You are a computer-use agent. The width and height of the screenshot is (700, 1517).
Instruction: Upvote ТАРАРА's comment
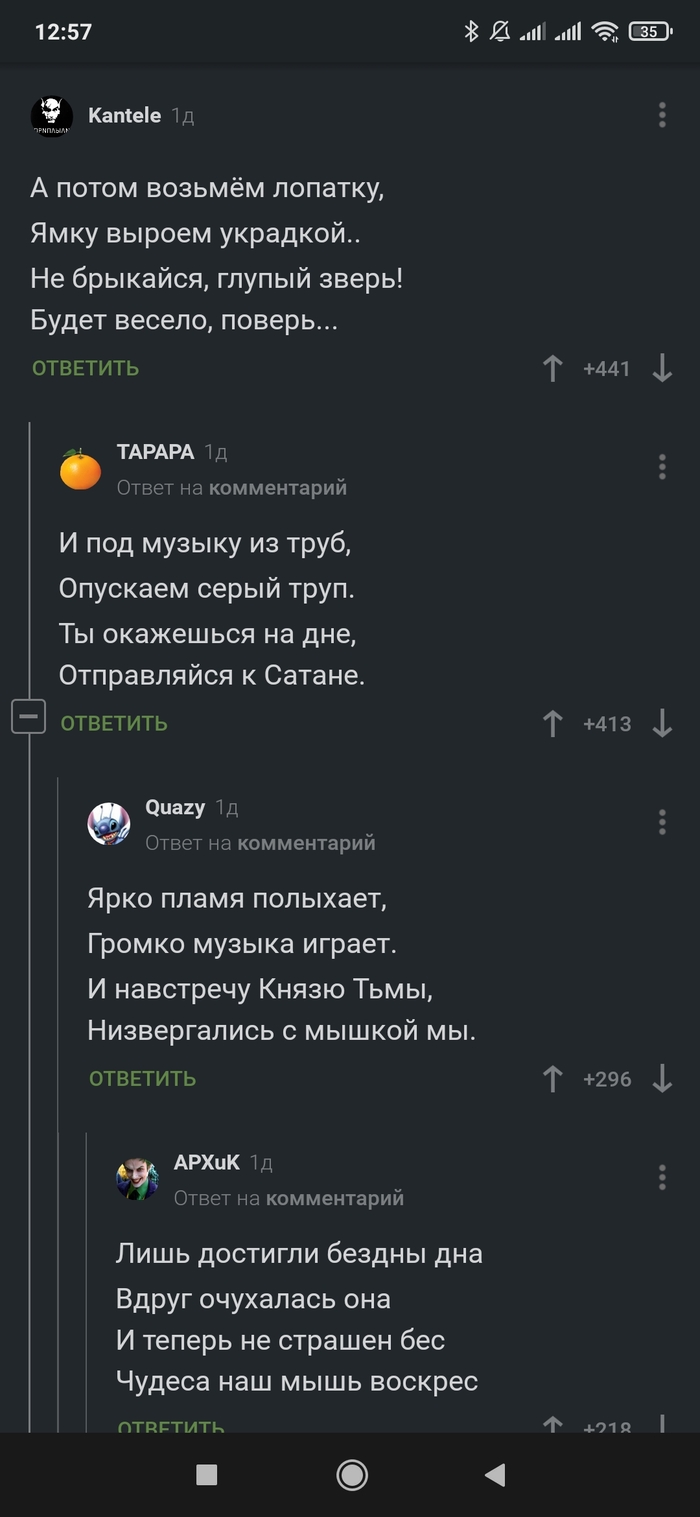(552, 723)
